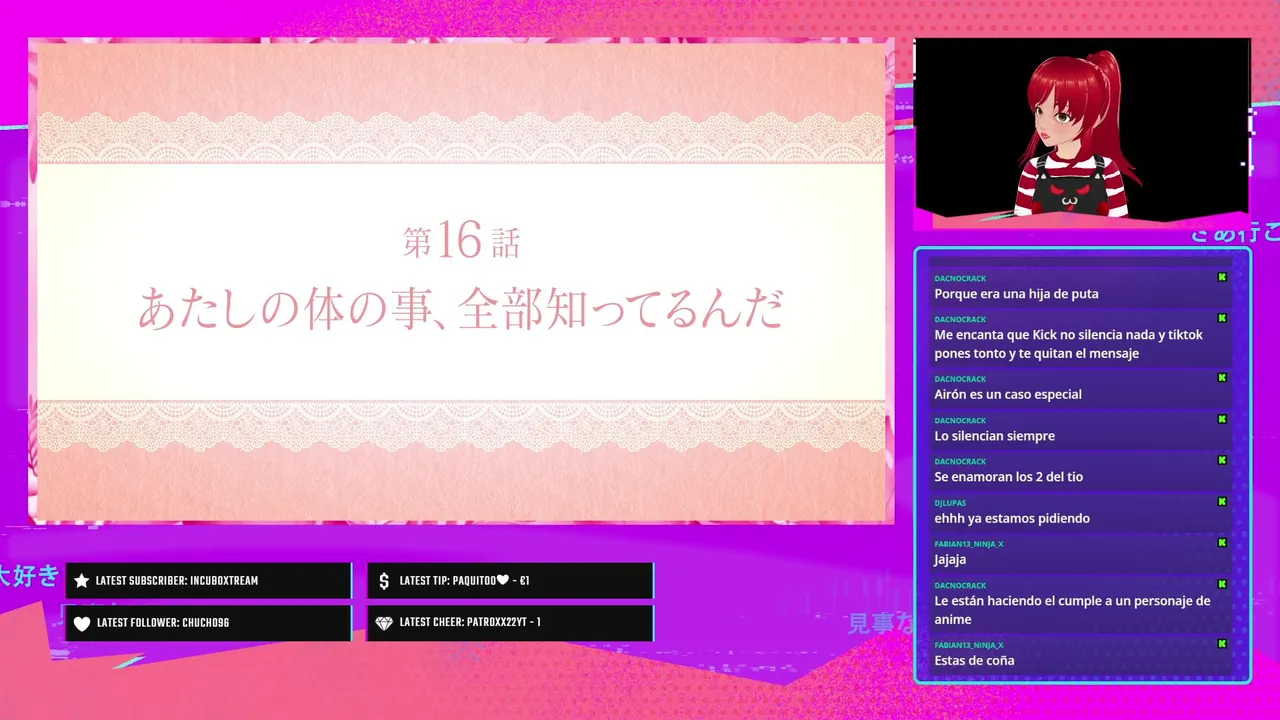Screen dimensions: 1280x720
Task: Click green Kick badge on 'Airón es un caso especial'
Action: (x=1222, y=378)
